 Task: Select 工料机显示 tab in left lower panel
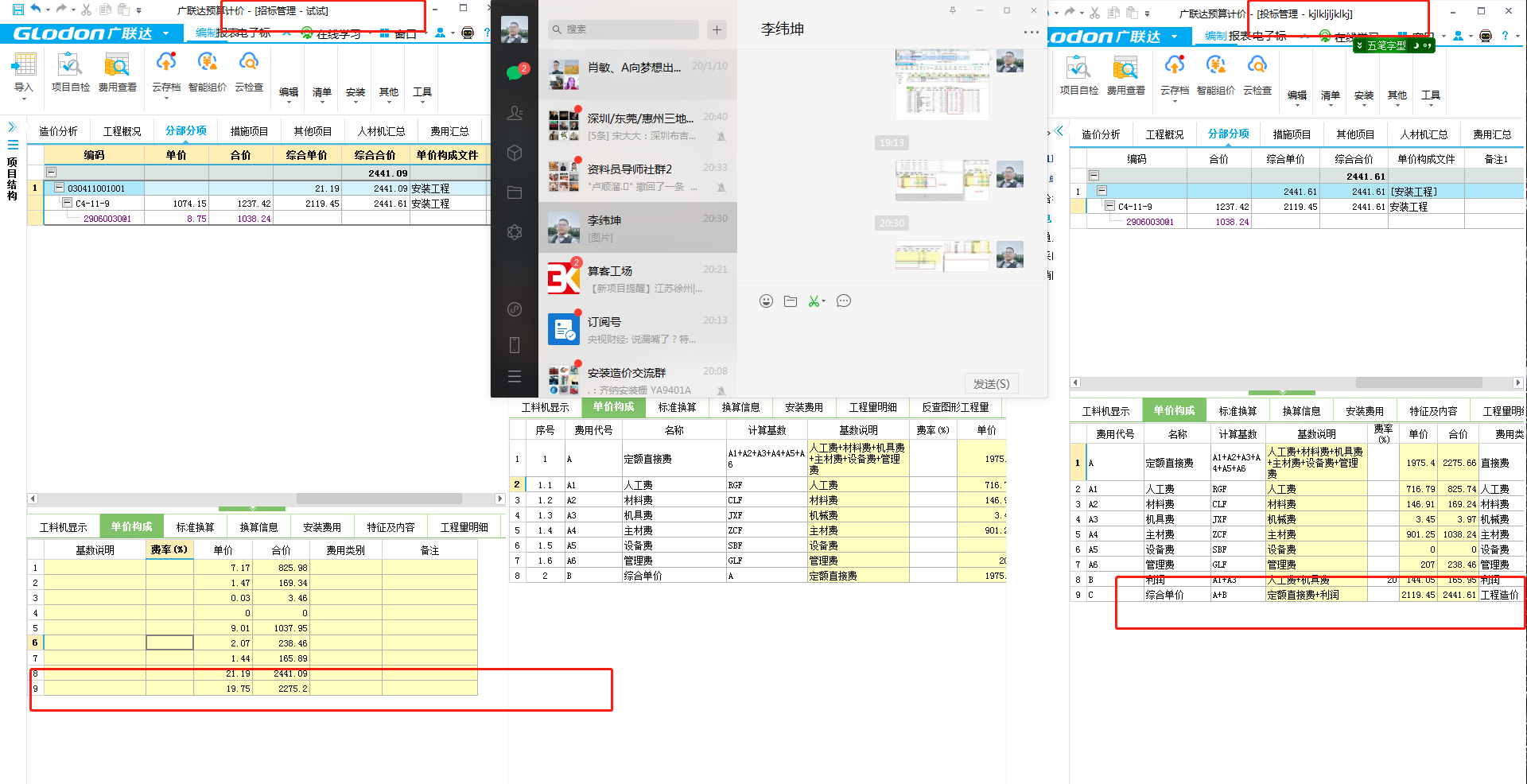click(x=64, y=527)
